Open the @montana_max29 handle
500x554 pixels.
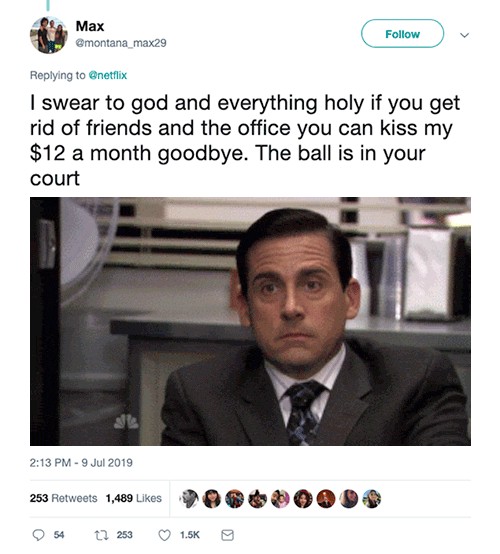121,43
